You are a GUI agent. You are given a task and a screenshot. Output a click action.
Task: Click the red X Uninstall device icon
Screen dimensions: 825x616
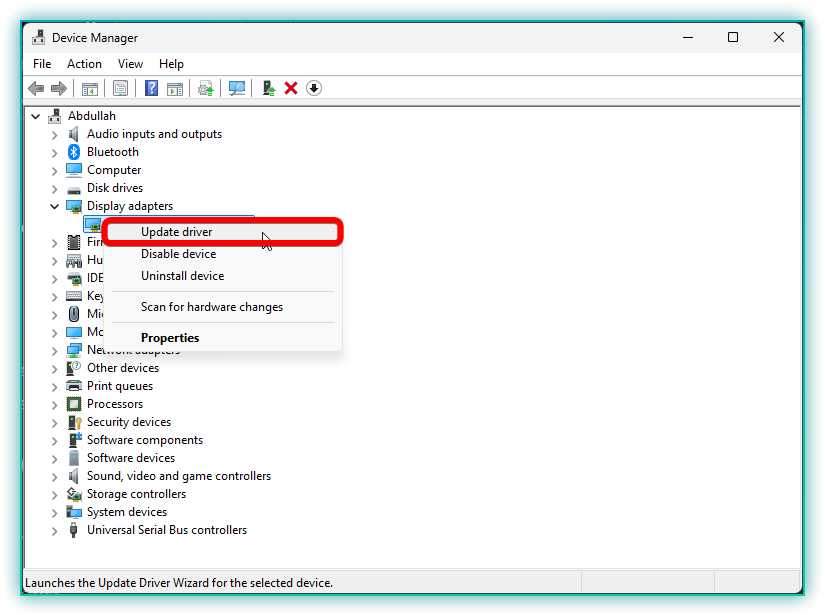pyautogui.click(x=291, y=88)
